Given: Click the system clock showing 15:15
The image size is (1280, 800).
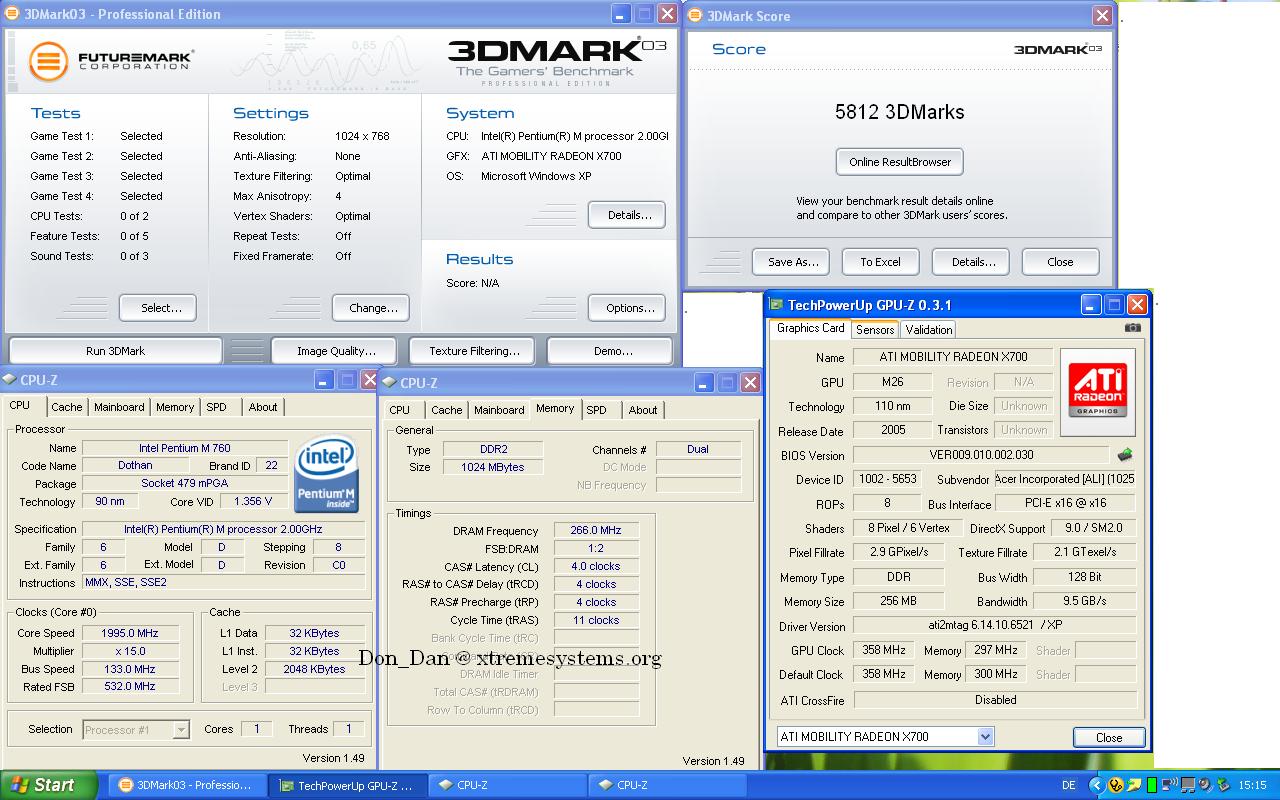Looking at the screenshot, I should (x=1252, y=785).
